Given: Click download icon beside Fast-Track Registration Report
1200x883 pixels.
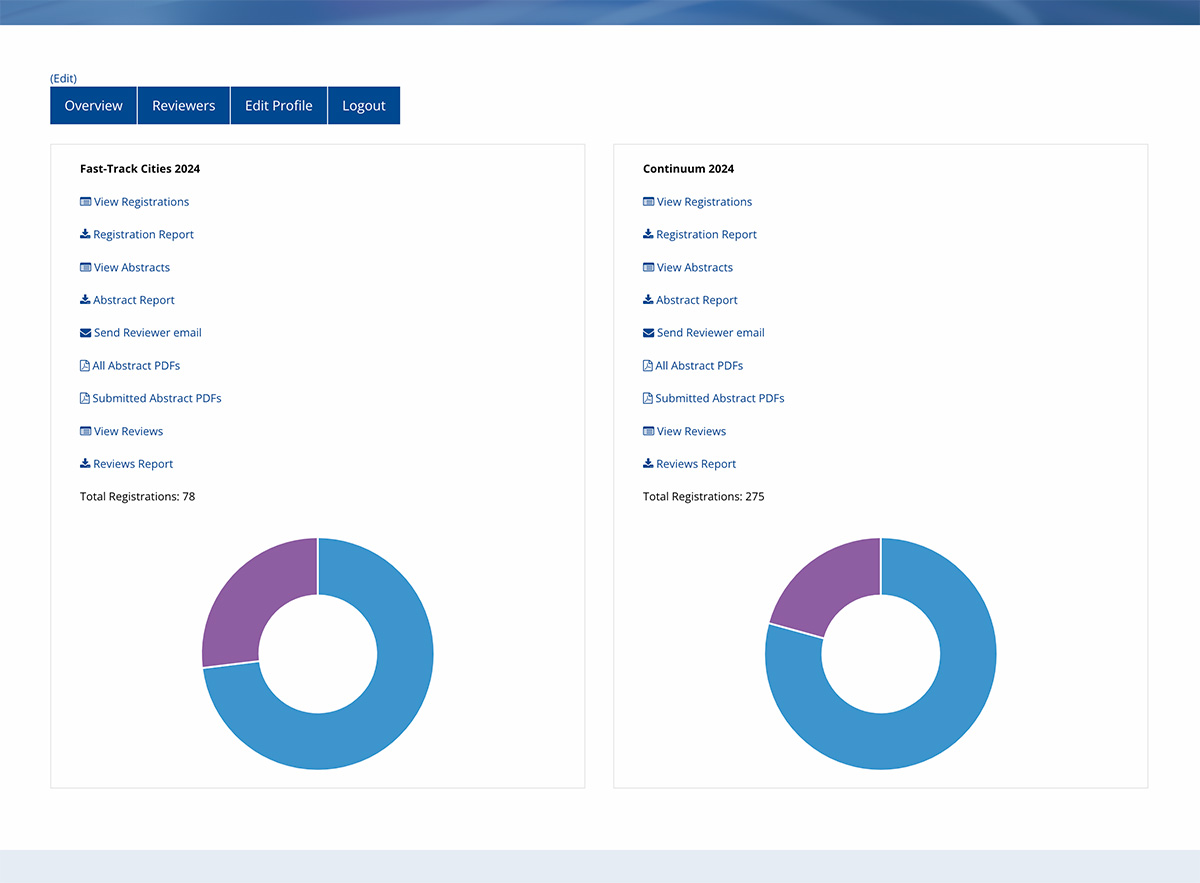Looking at the screenshot, I should click(x=85, y=234).
